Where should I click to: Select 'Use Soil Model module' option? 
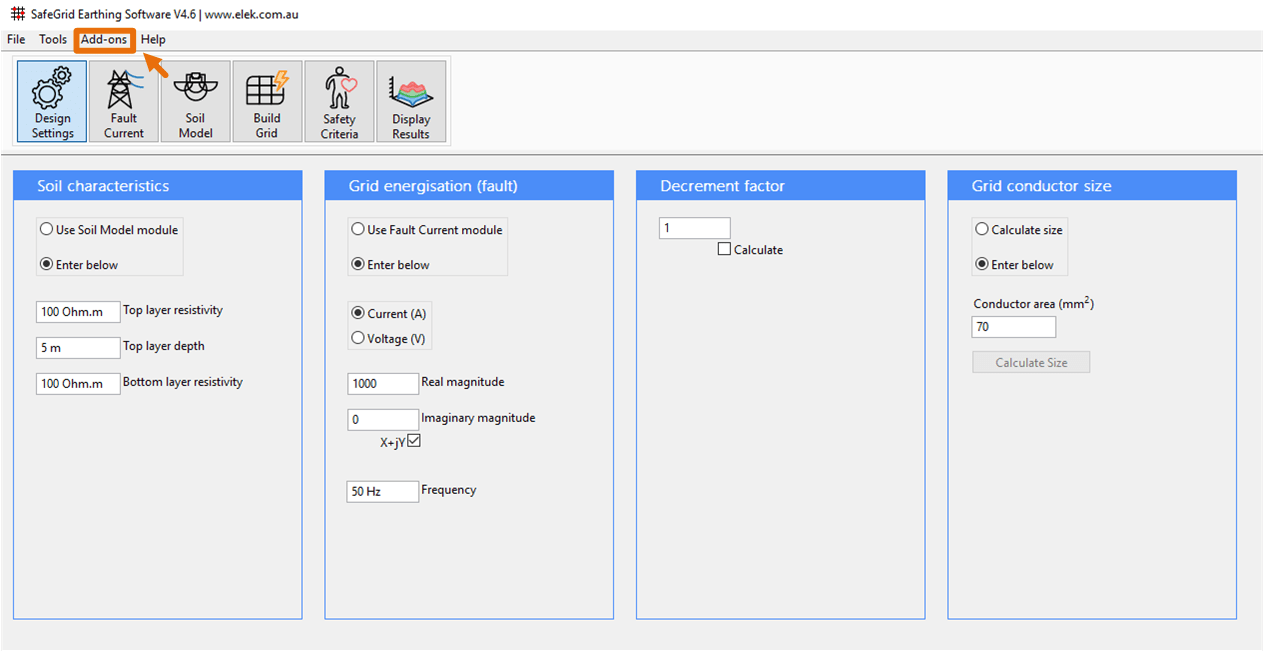pyautogui.click(x=45, y=229)
